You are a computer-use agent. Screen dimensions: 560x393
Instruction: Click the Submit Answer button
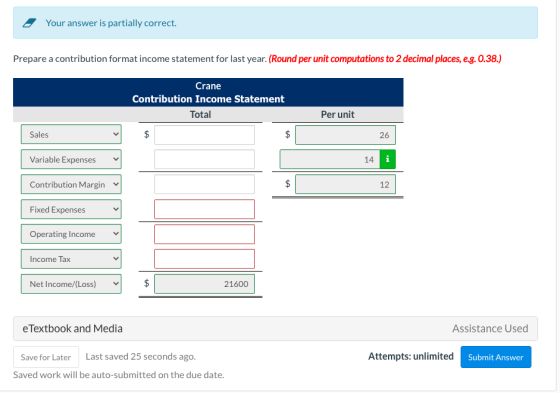click(496, 357)
